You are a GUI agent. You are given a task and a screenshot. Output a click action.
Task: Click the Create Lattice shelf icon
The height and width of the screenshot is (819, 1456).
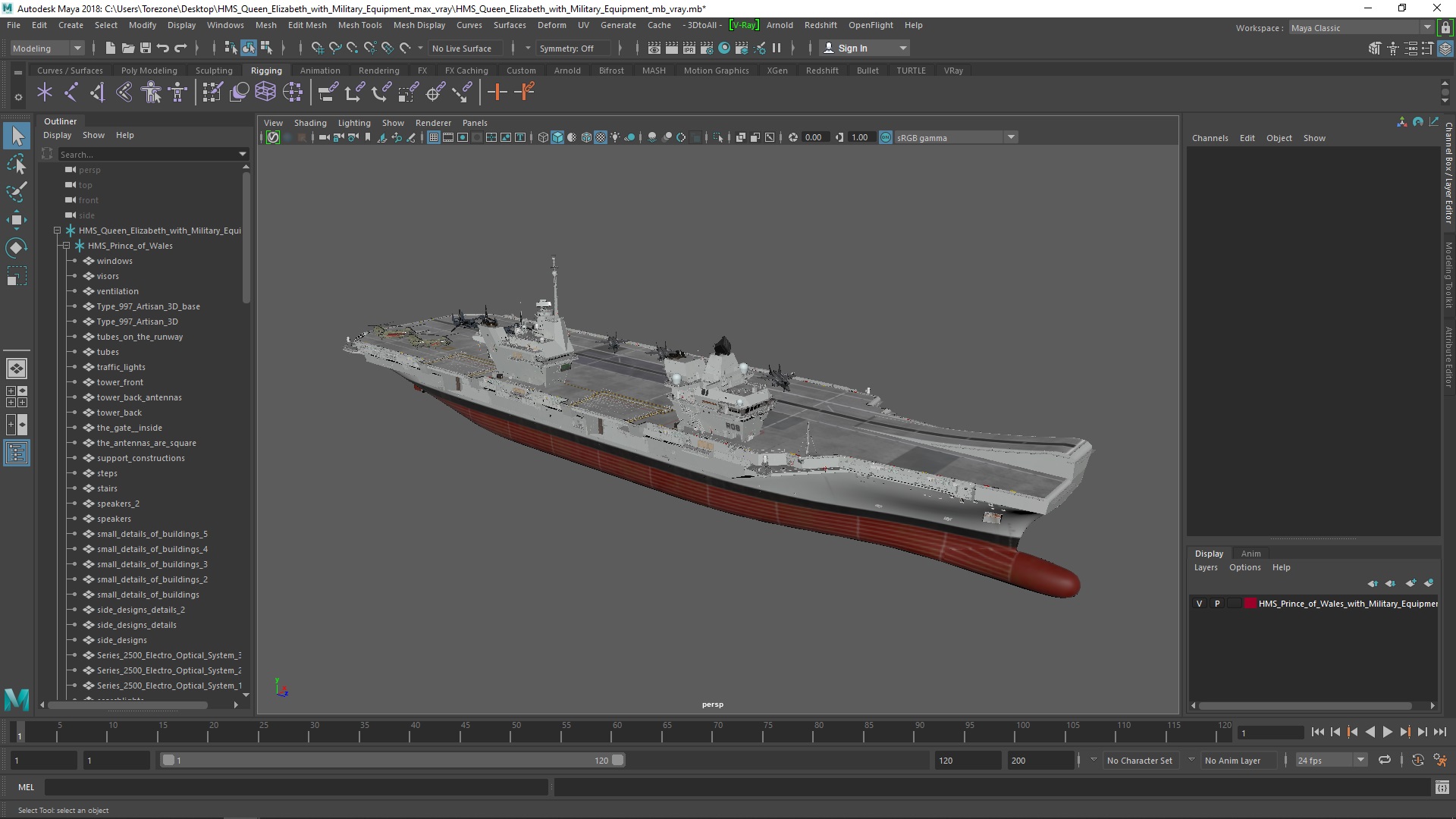(x=265, y=93)
